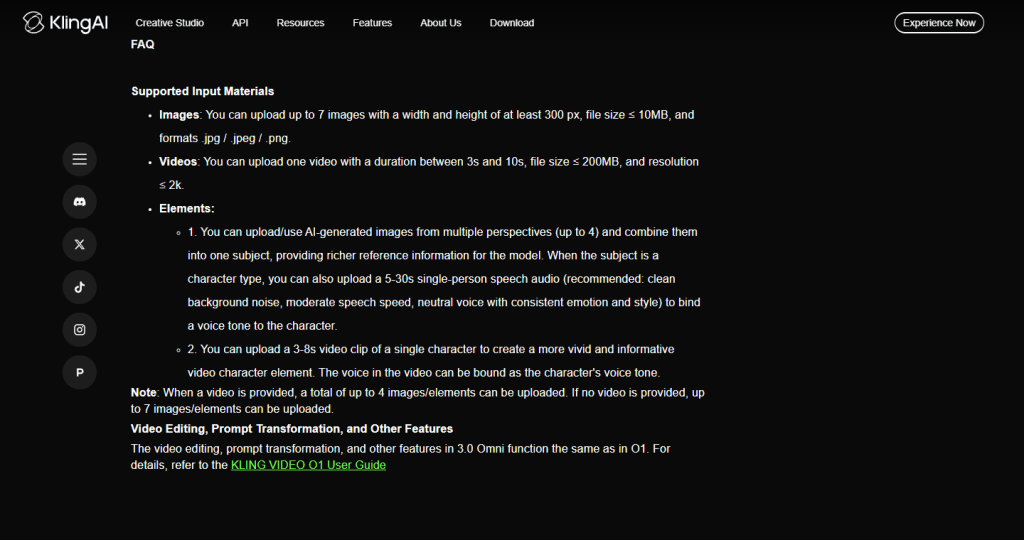Click the P icon in the sidebar
Image resolution: width=1024 pixels, height=540 pixels.
pos(80,372)
